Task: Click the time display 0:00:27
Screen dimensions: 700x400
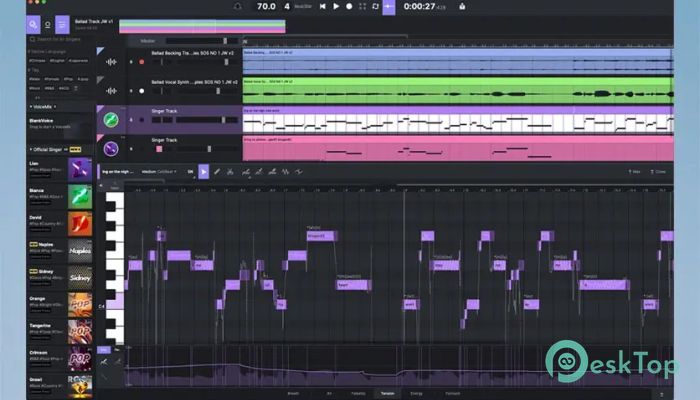Action: [x=419, y=6]
